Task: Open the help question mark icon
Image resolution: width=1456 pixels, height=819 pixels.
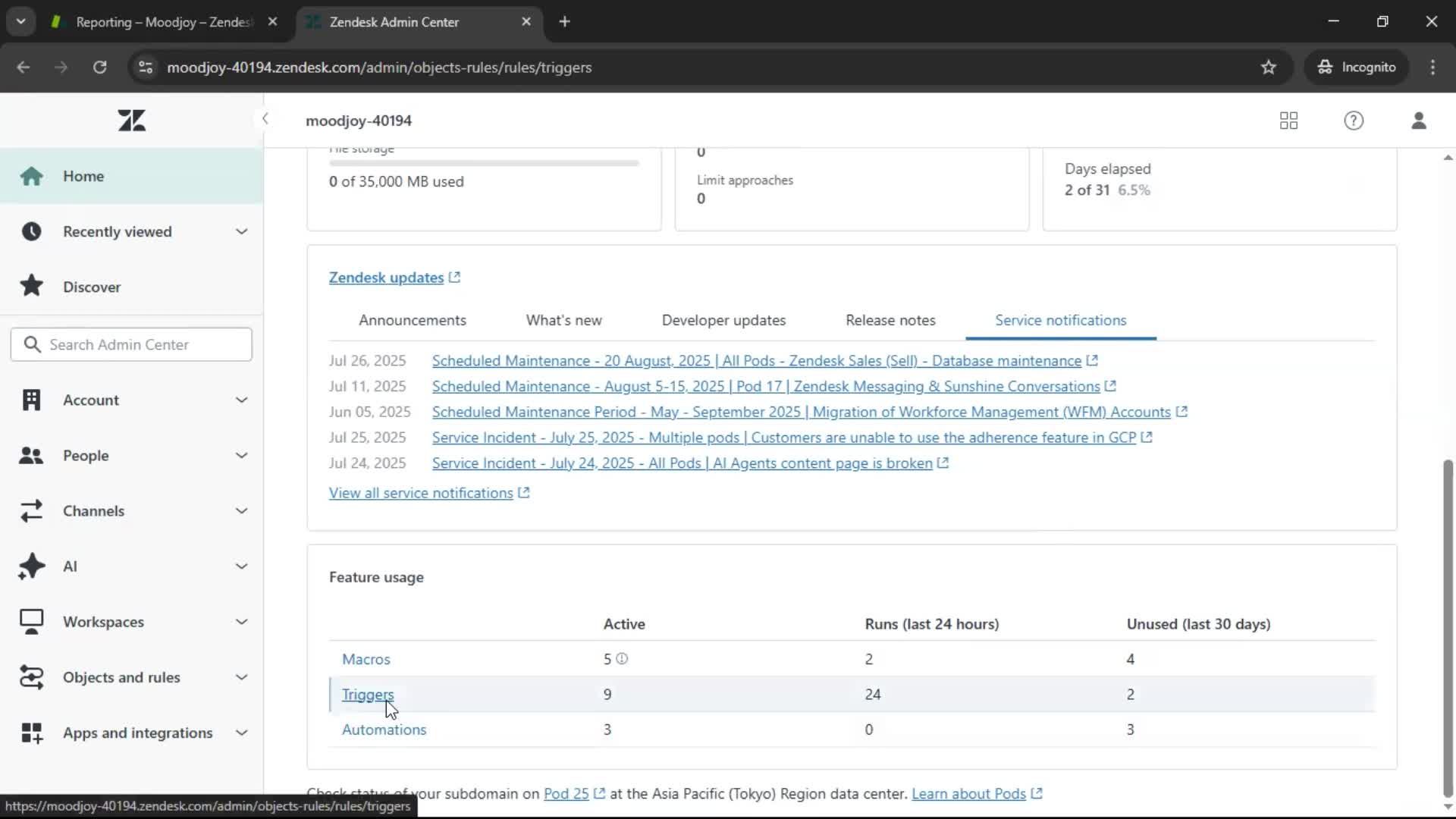Action: pyautogui.click(x=1354, y=121)
